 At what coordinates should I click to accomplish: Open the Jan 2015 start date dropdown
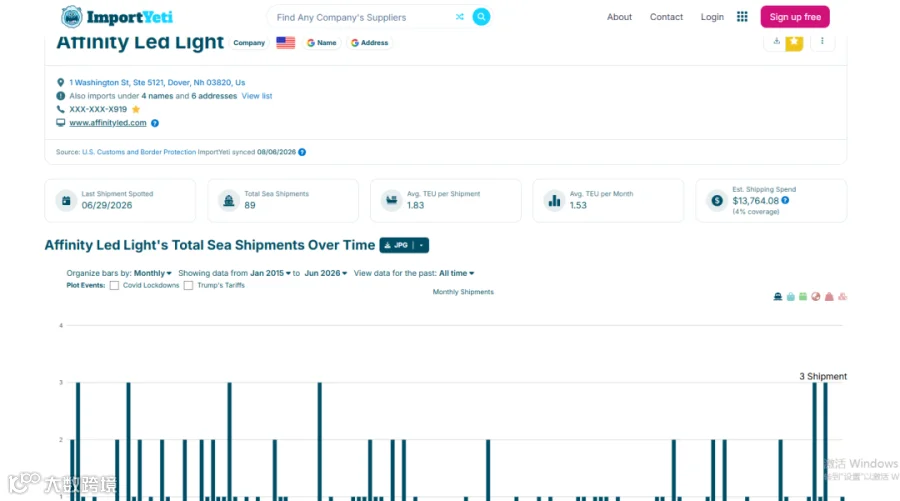[x=270, y=273]
